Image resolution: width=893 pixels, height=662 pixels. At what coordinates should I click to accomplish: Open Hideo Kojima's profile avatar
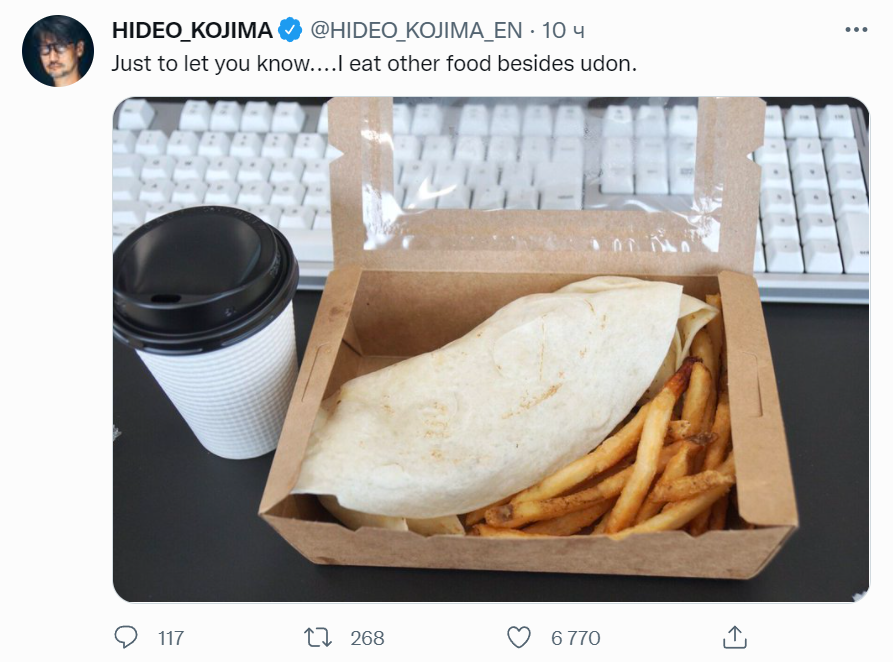point(58,51)
